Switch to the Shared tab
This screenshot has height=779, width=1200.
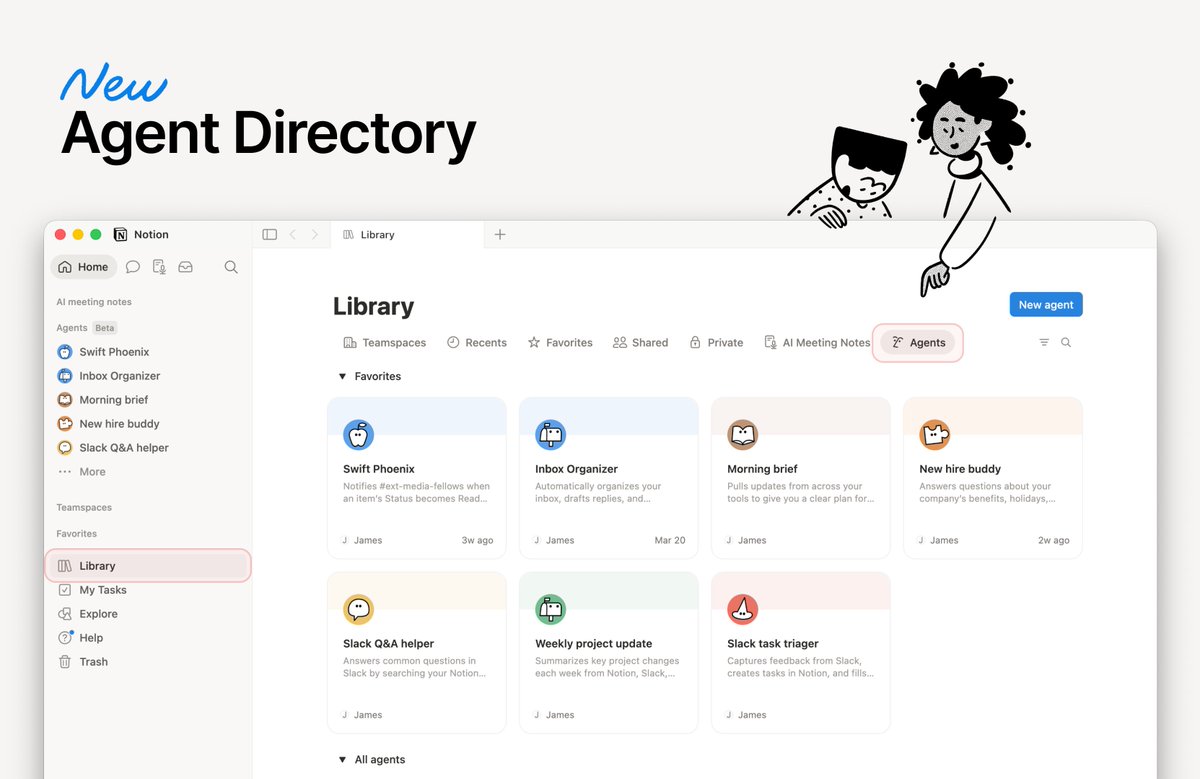pos(640,343)
